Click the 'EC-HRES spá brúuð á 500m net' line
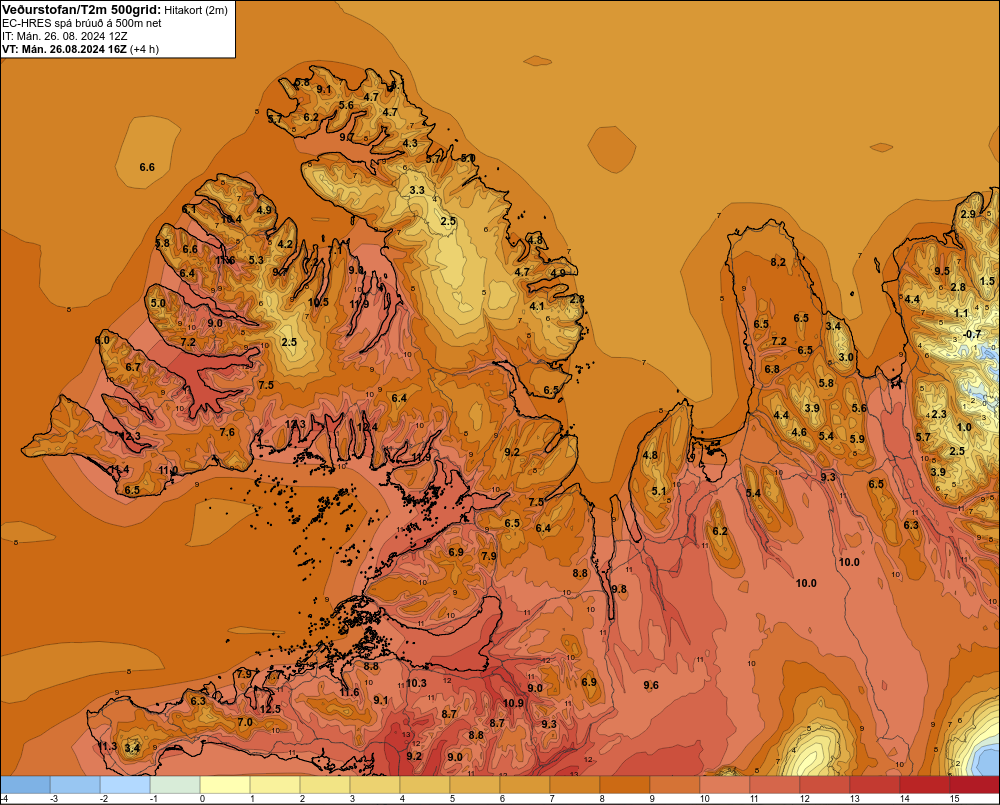1000x805 pixels. click(x=82, y=23)
